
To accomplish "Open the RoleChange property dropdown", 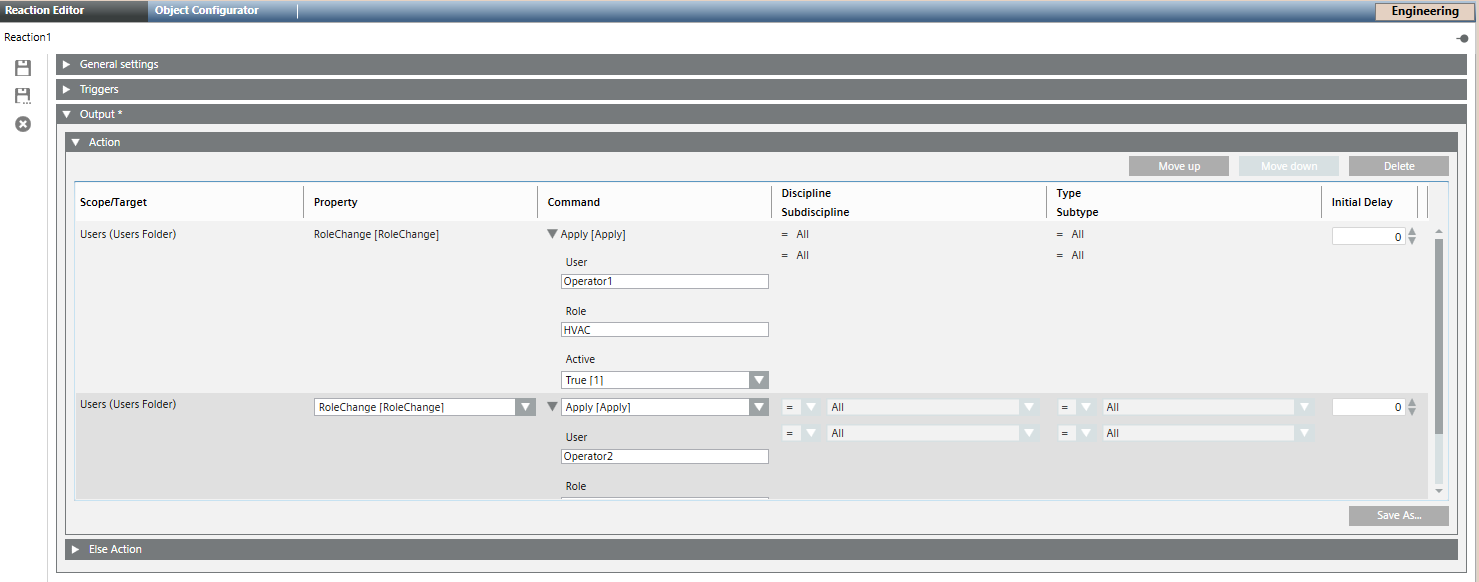I will (x=525, y=407).
